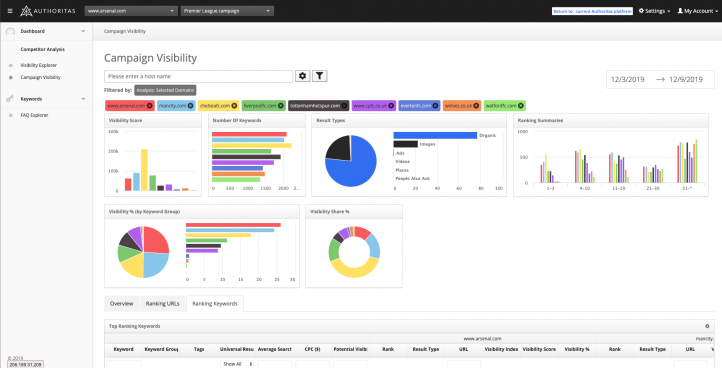Open the Premier League campaign dropdown
722x368 pixels.
click(x=227, y=11)
